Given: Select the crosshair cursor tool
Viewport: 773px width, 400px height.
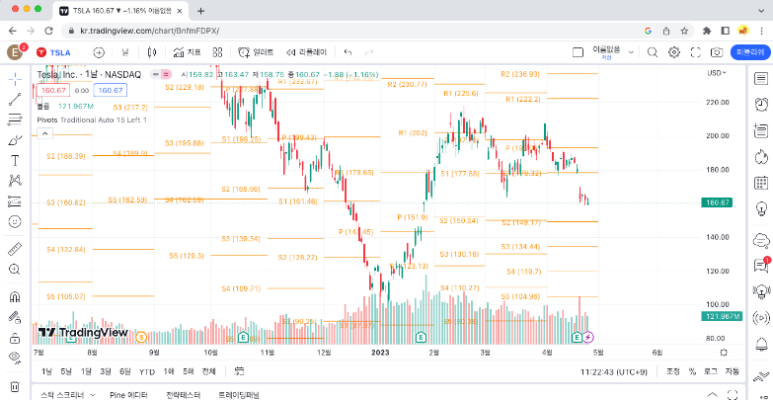Looking at the screenshot, I should [15, 78].
